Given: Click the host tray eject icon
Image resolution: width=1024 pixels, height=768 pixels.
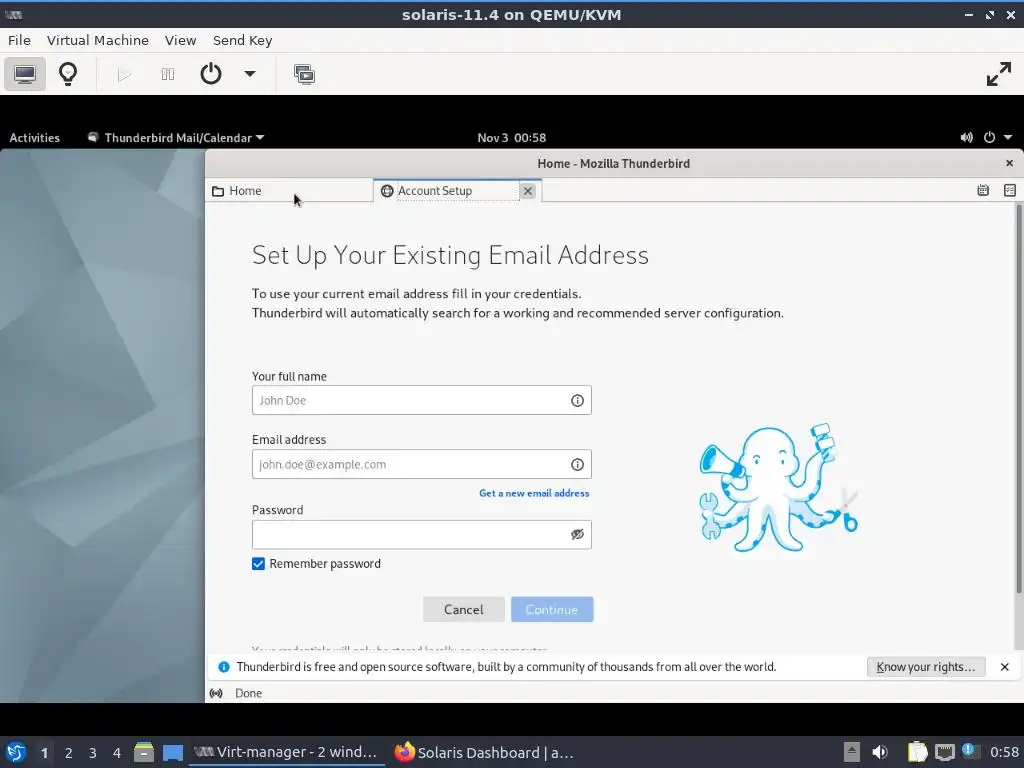Looking at the screenshot, I should coord(852,752).
